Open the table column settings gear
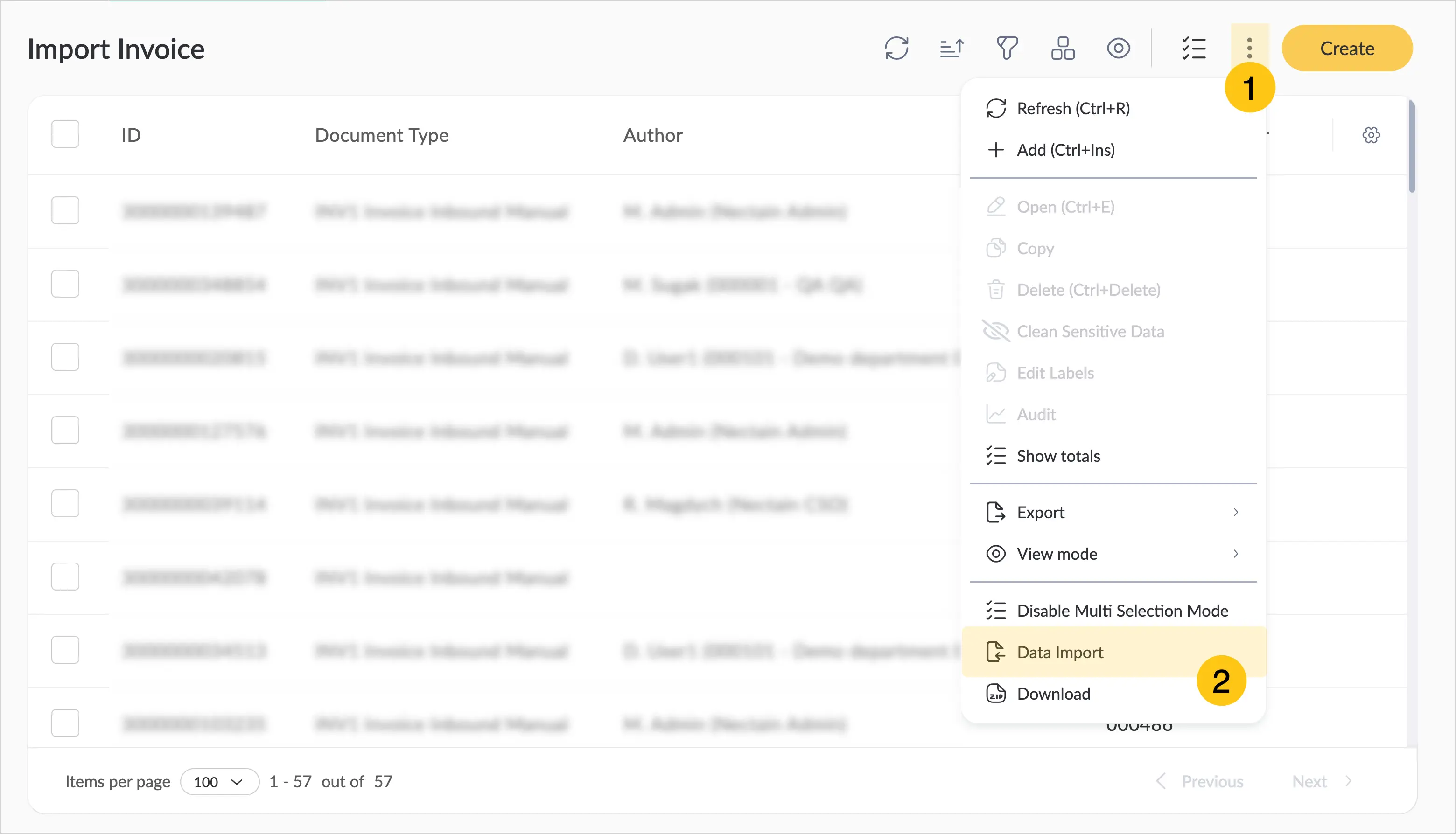 tap(1371, 135)
